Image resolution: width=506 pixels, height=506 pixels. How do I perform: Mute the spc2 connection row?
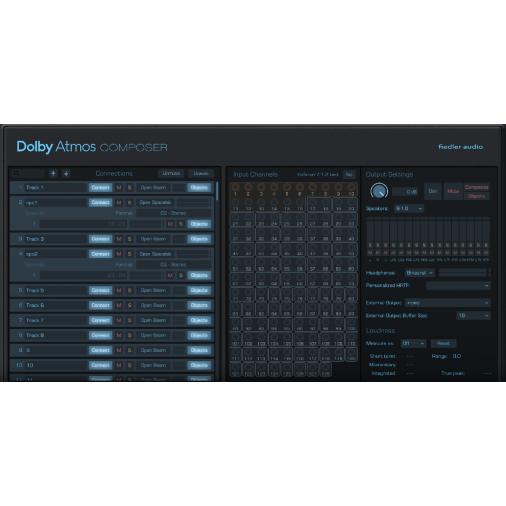(x=119, y=254)
